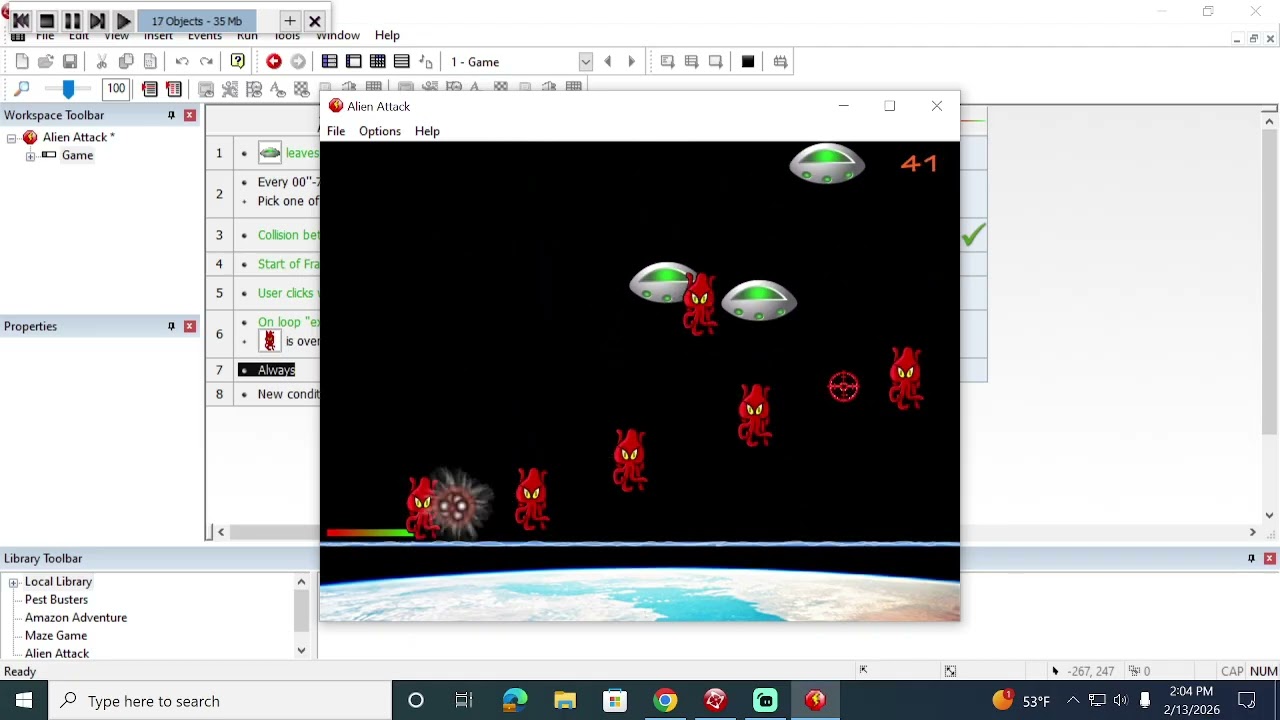This screenshot has width=1280, height=720.
Task: Click New condition in event line 8
Action: pos(288,394)
